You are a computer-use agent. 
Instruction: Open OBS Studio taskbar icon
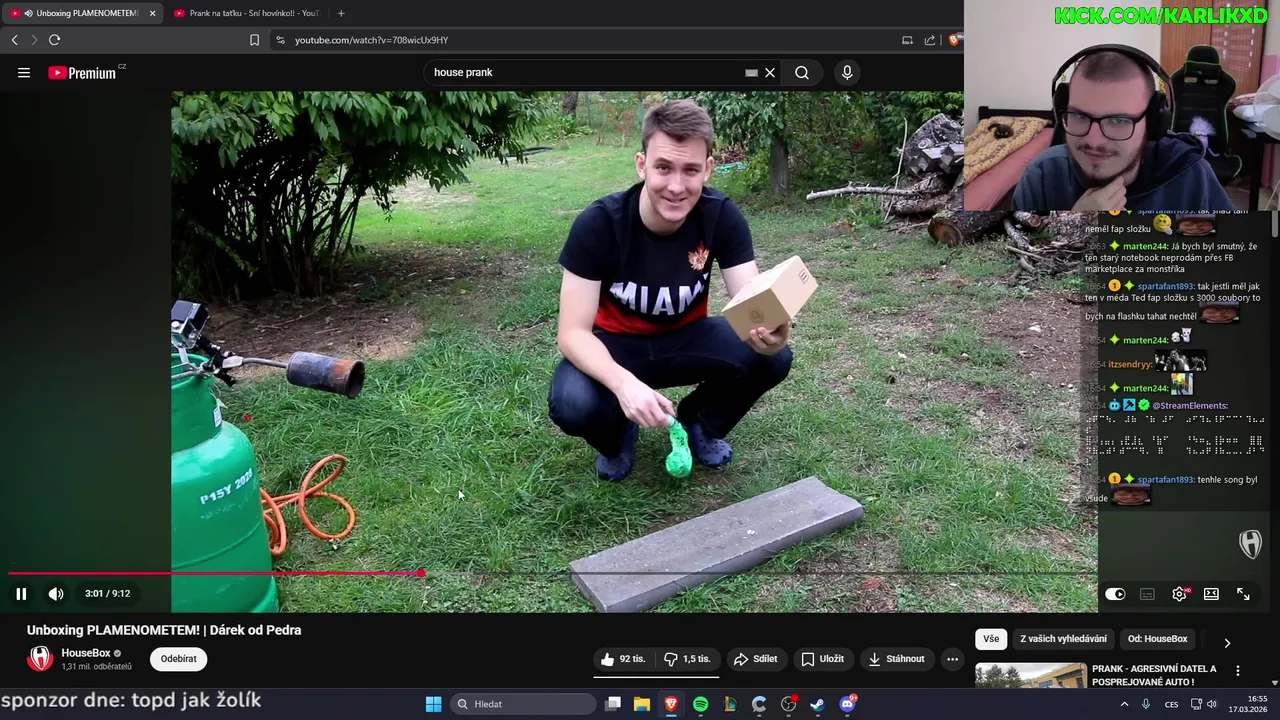click(x=788, y=704)
